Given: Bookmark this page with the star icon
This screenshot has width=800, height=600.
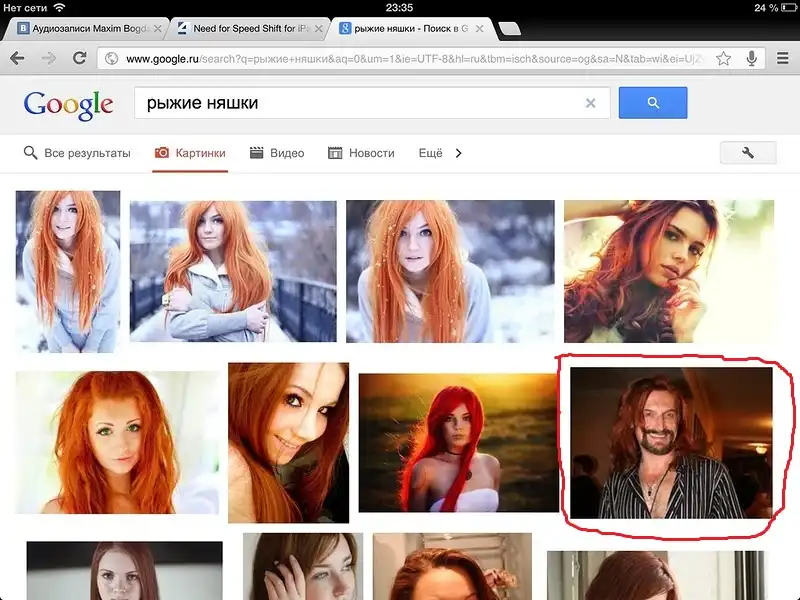Looking at the screenshot, I should point(723,59).
